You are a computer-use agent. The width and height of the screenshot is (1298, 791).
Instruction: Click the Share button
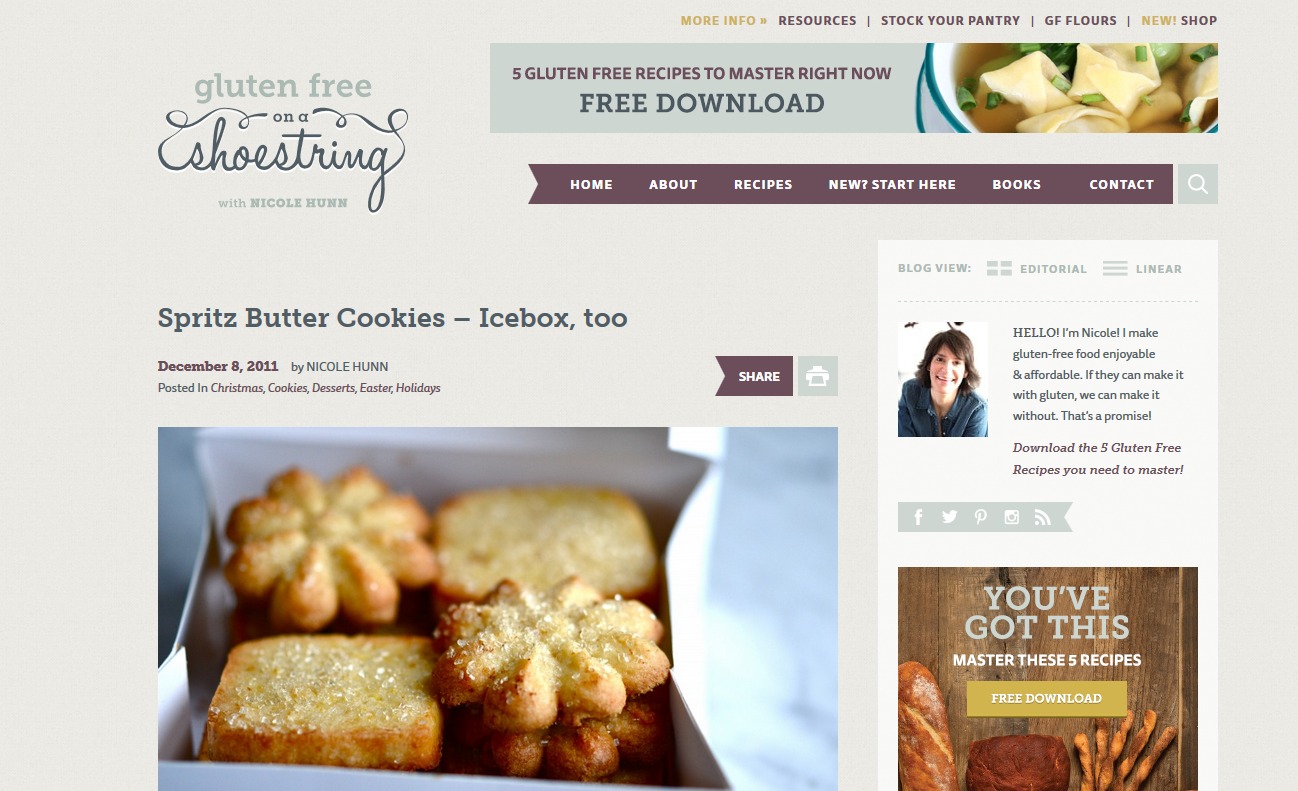[755, 376]
